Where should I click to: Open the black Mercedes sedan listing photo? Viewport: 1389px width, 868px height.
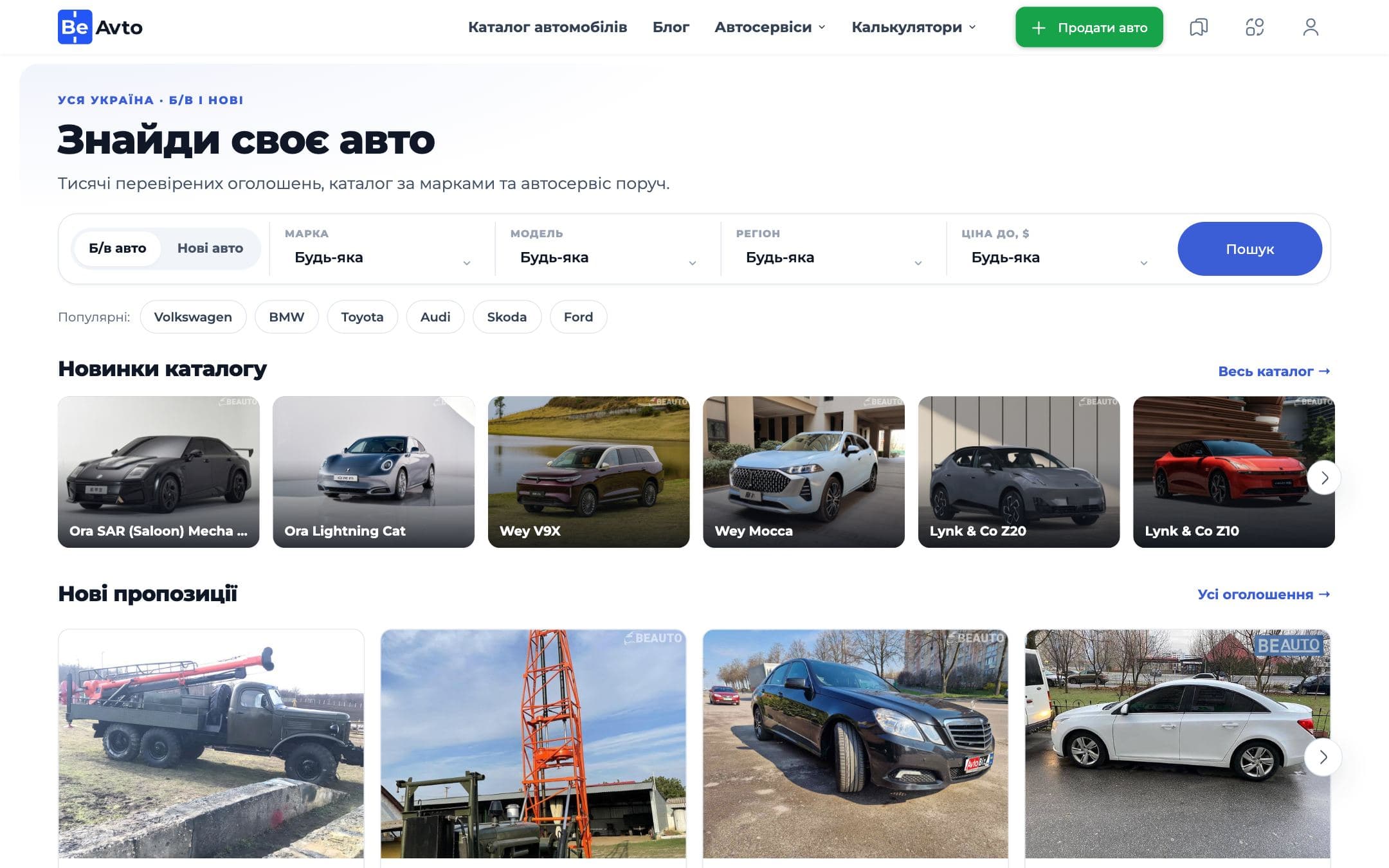(x=856, y=744)
